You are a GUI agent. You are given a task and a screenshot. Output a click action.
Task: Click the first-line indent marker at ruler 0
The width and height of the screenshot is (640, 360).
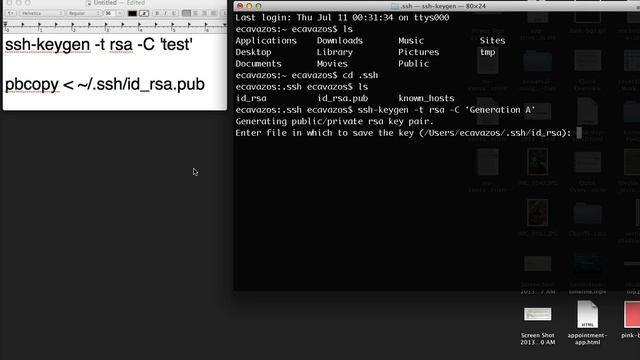click(x=6, y=24)
